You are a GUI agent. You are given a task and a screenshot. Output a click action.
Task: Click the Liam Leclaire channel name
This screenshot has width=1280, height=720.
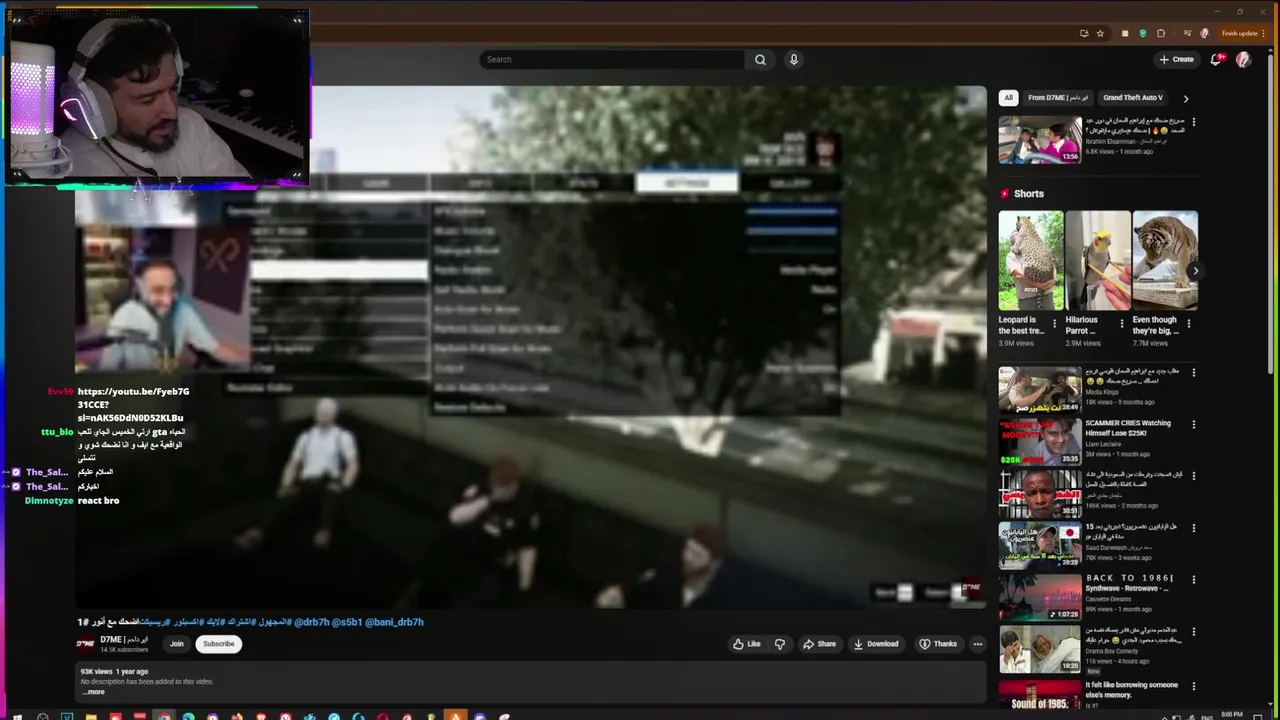pos(1105,444)
